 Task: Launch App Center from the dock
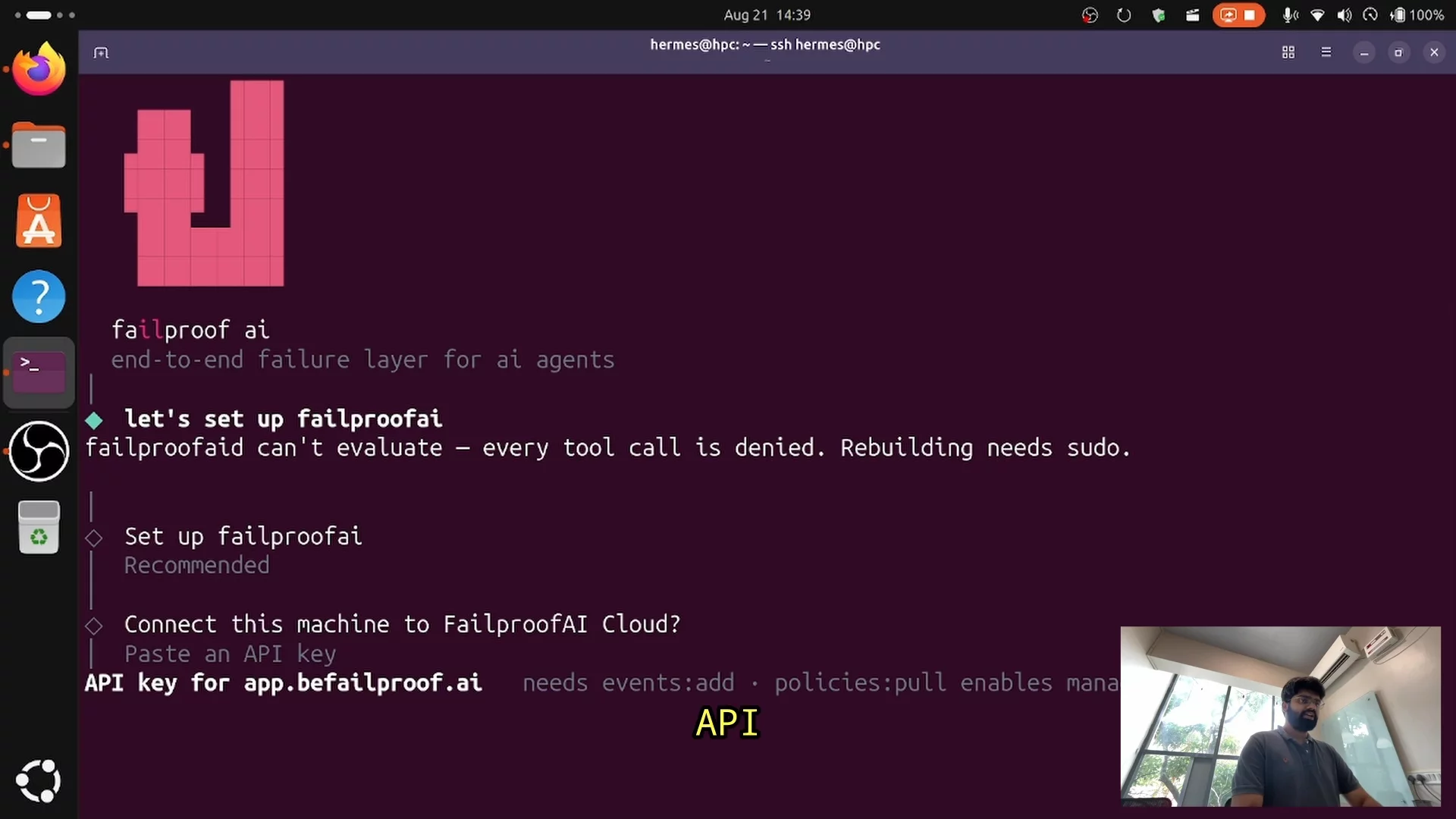(x=39, y=221)
